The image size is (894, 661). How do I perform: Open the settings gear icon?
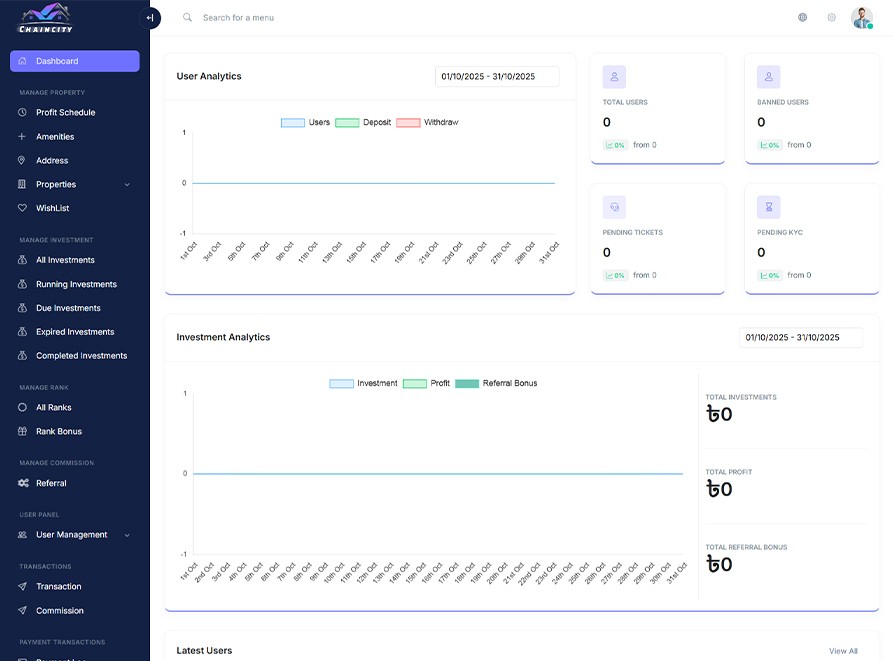click(x=831, y=17)
